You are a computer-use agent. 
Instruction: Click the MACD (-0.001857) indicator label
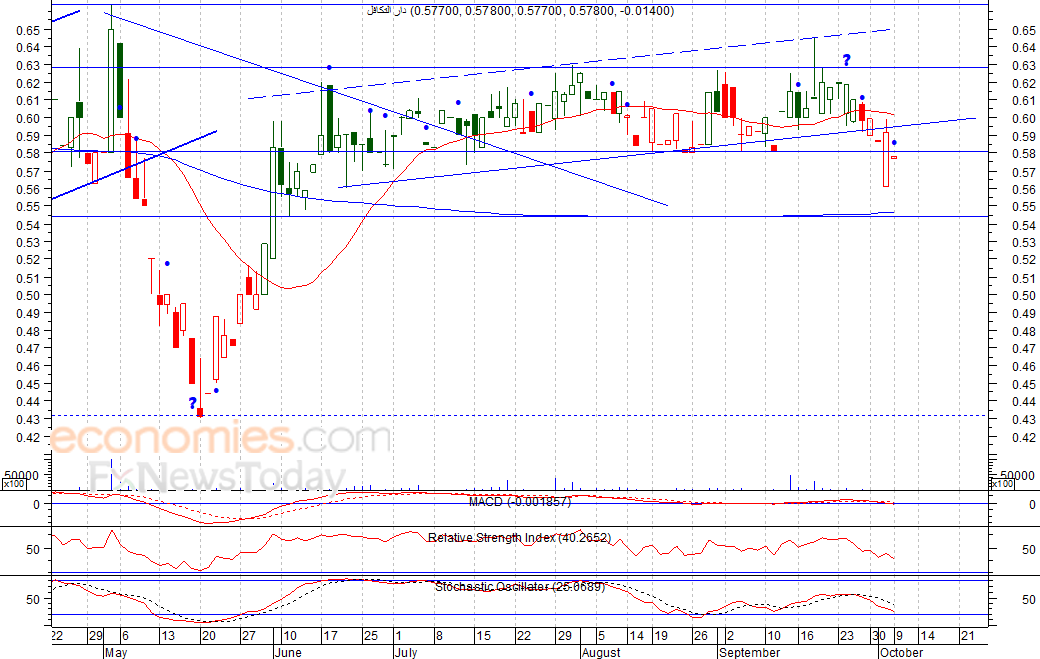tap(519, 502)
